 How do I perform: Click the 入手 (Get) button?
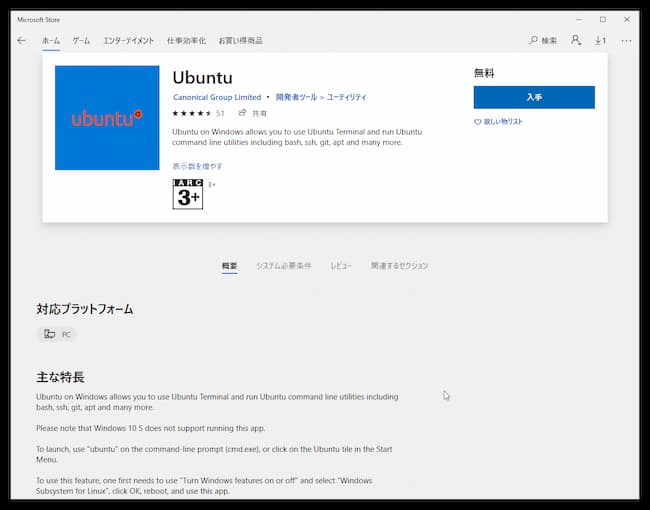534,97
